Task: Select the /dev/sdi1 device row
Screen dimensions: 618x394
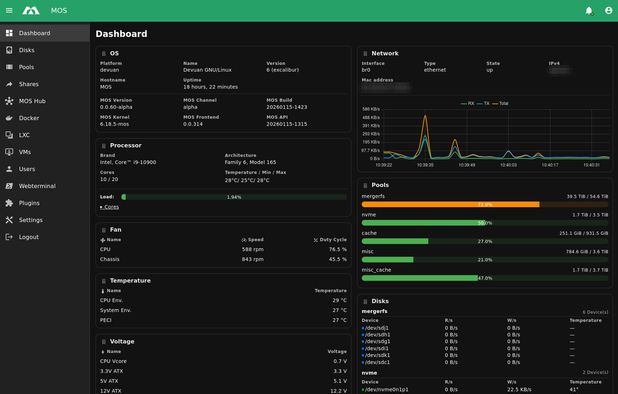Action: click(x=485, y=348)
